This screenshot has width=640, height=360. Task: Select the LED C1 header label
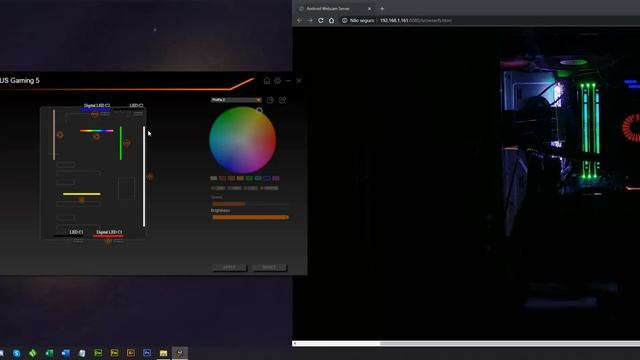coord(76,232)
